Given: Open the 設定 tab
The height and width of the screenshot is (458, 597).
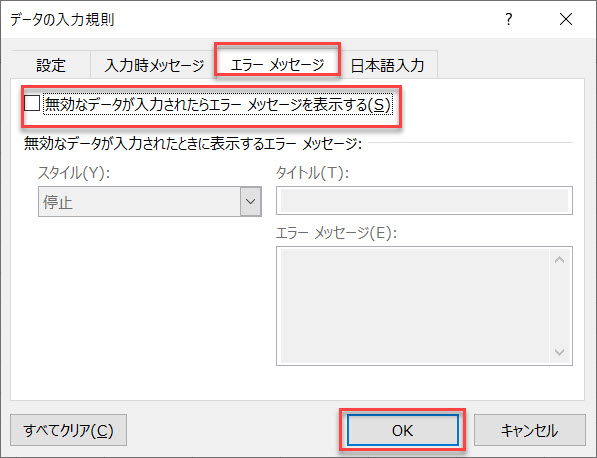Looking at the screenshot, I should [x=51, y=65].
